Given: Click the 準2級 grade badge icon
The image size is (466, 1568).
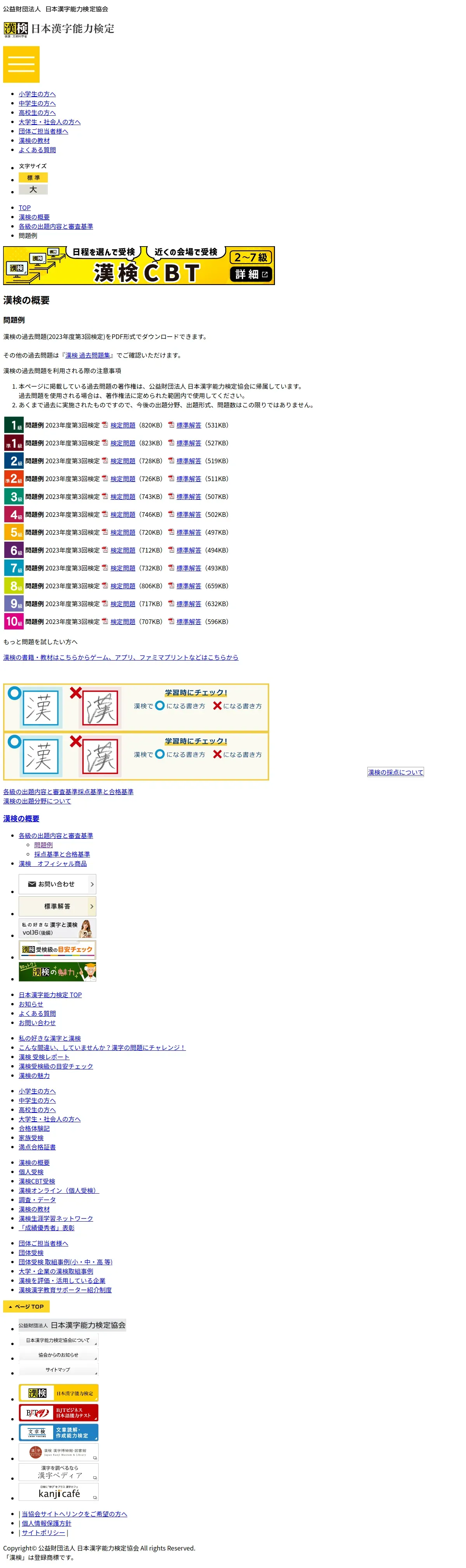Looking at the screenshot, I should (13, 478).
